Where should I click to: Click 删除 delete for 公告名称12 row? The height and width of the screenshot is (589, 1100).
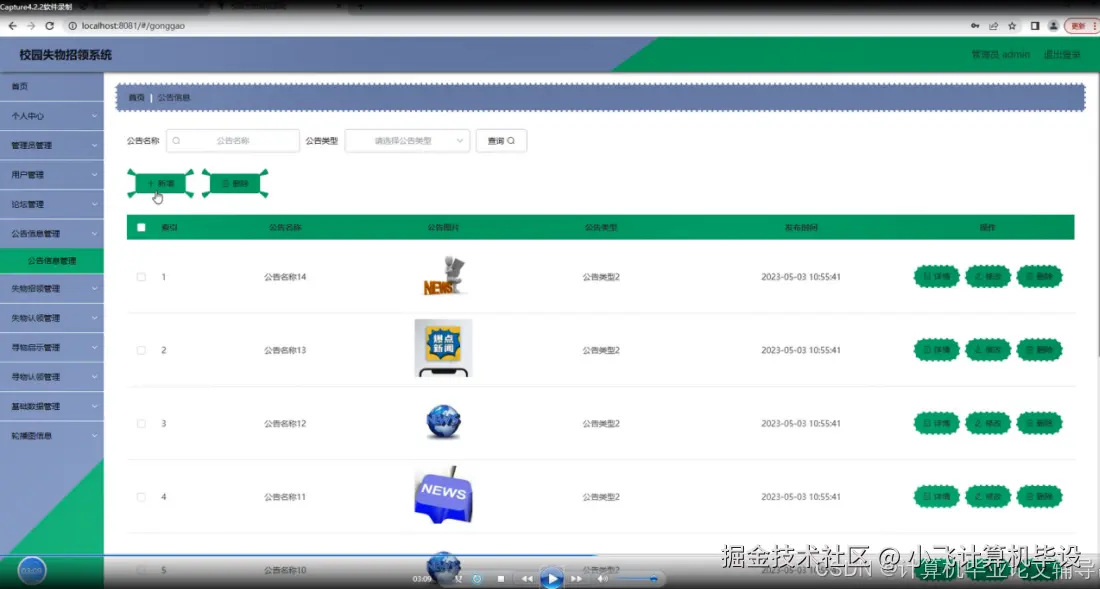coord(1040,423)
